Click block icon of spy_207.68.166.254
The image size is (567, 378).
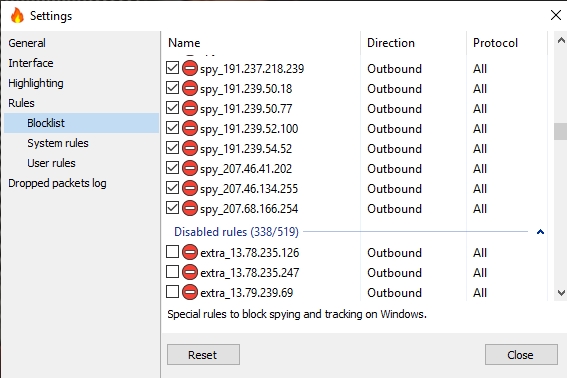point(190,208)
